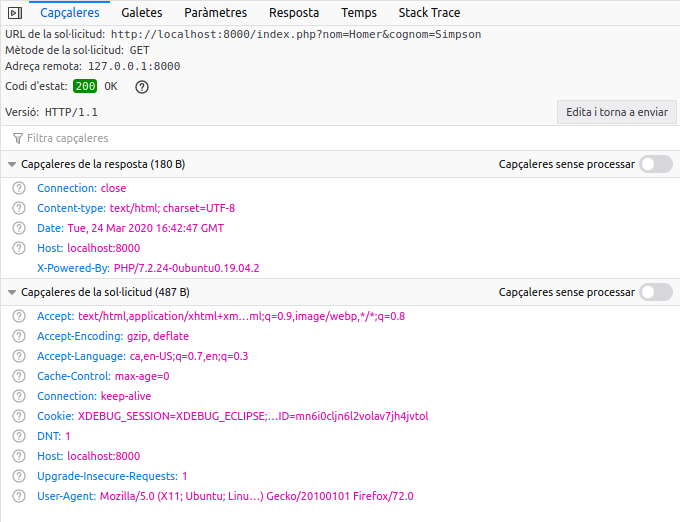
Task: Click help icon next to DNT header
Action: [x=19, y=436]
